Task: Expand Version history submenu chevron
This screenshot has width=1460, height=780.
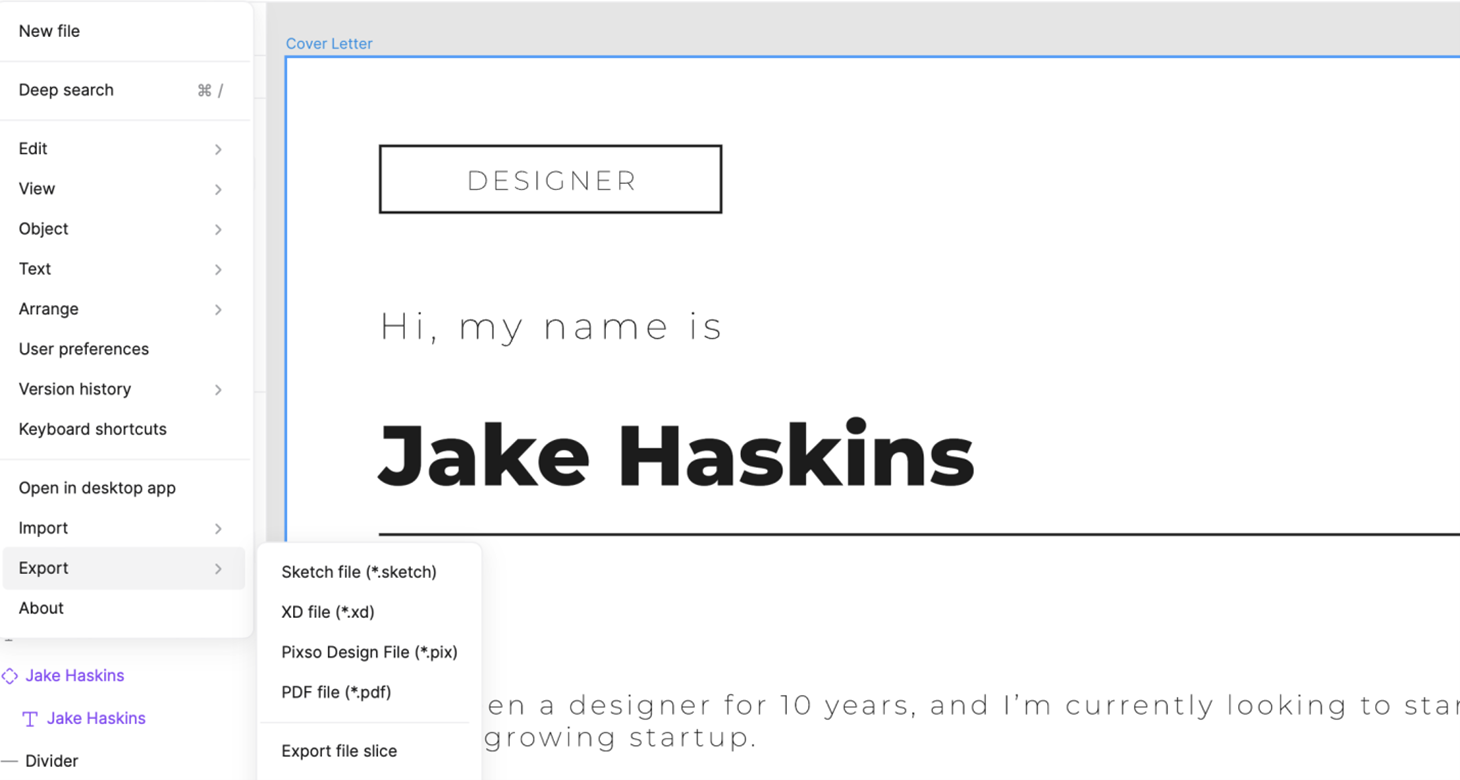Action: (218, 389)
